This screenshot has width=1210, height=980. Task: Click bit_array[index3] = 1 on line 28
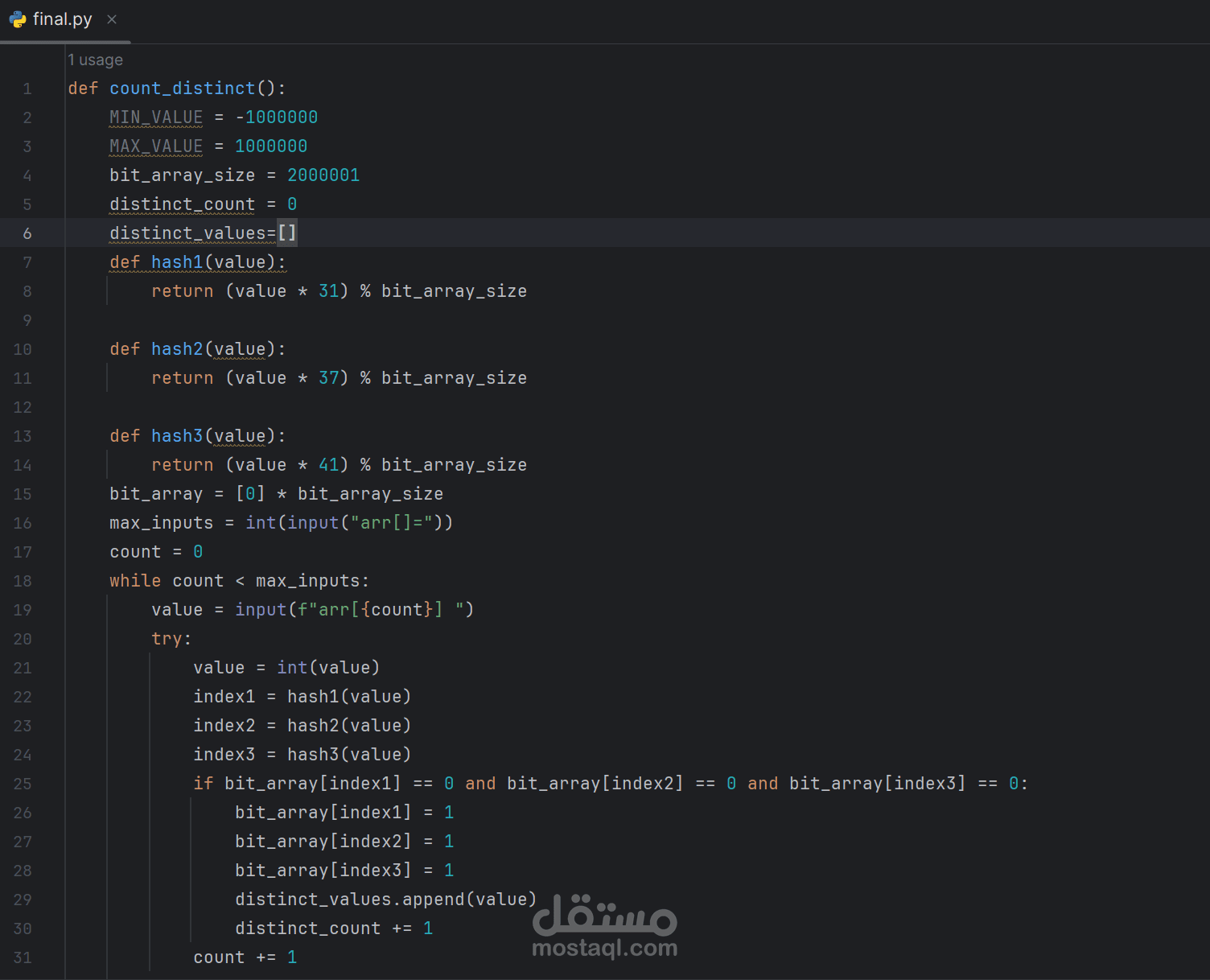point(344,871)
